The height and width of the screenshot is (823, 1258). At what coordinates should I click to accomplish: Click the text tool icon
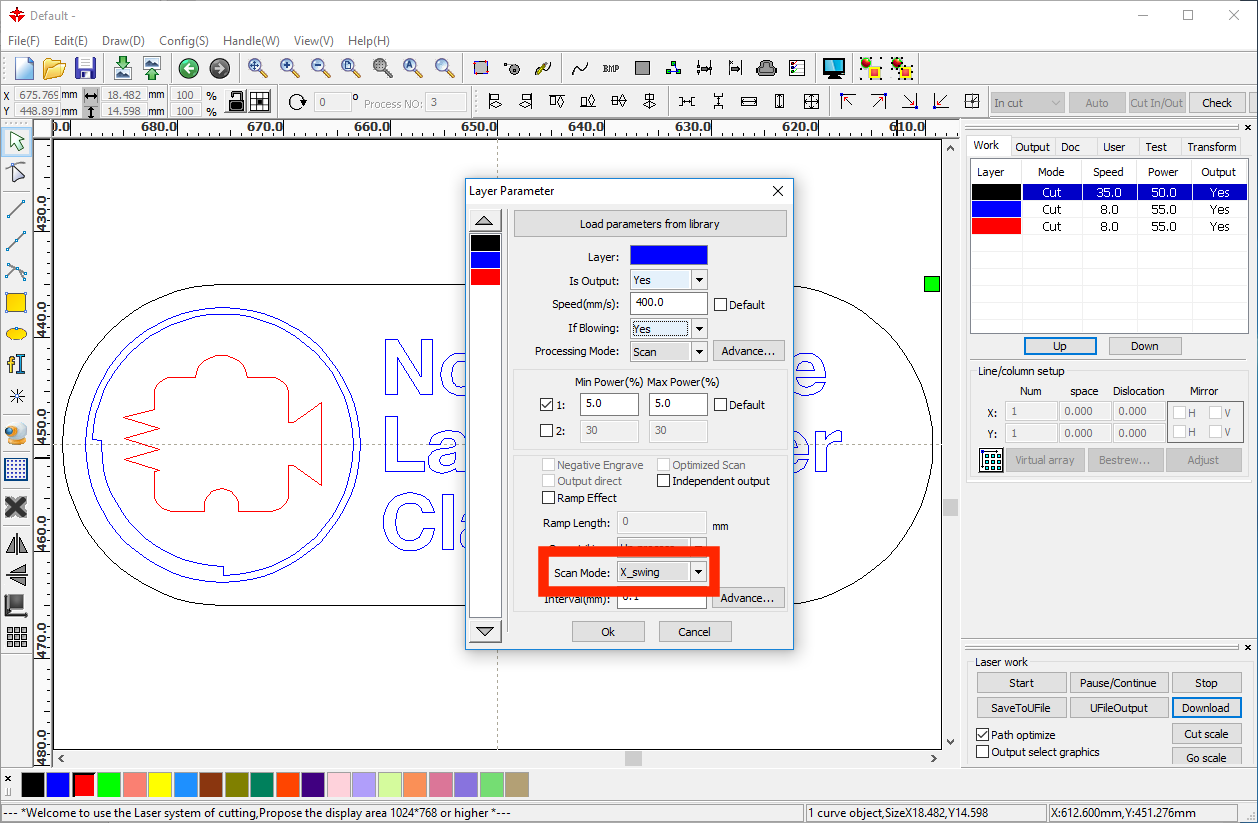[16, 364]
